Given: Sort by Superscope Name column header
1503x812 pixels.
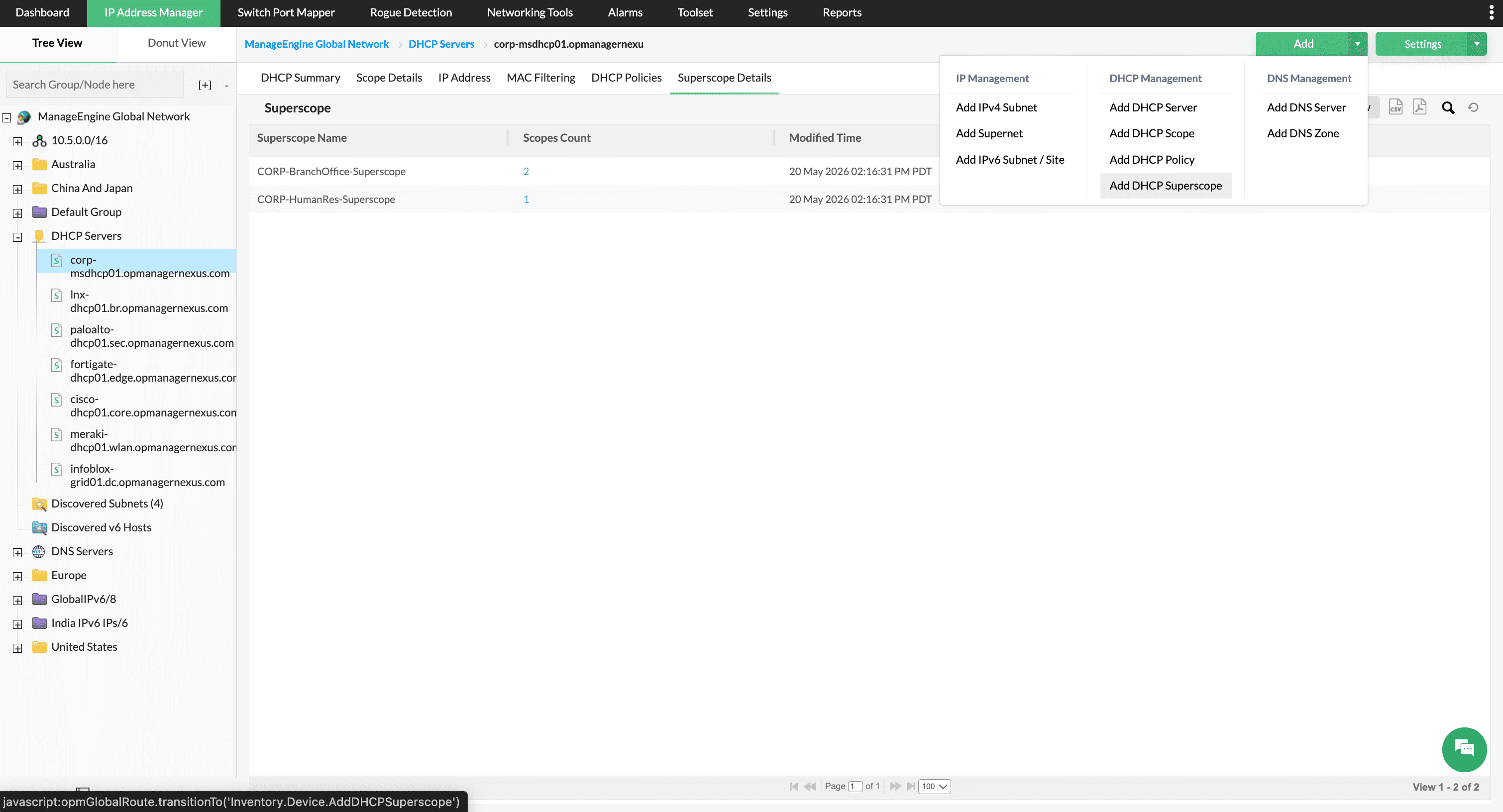Looking at the screenshot, I should pos(302,138).
